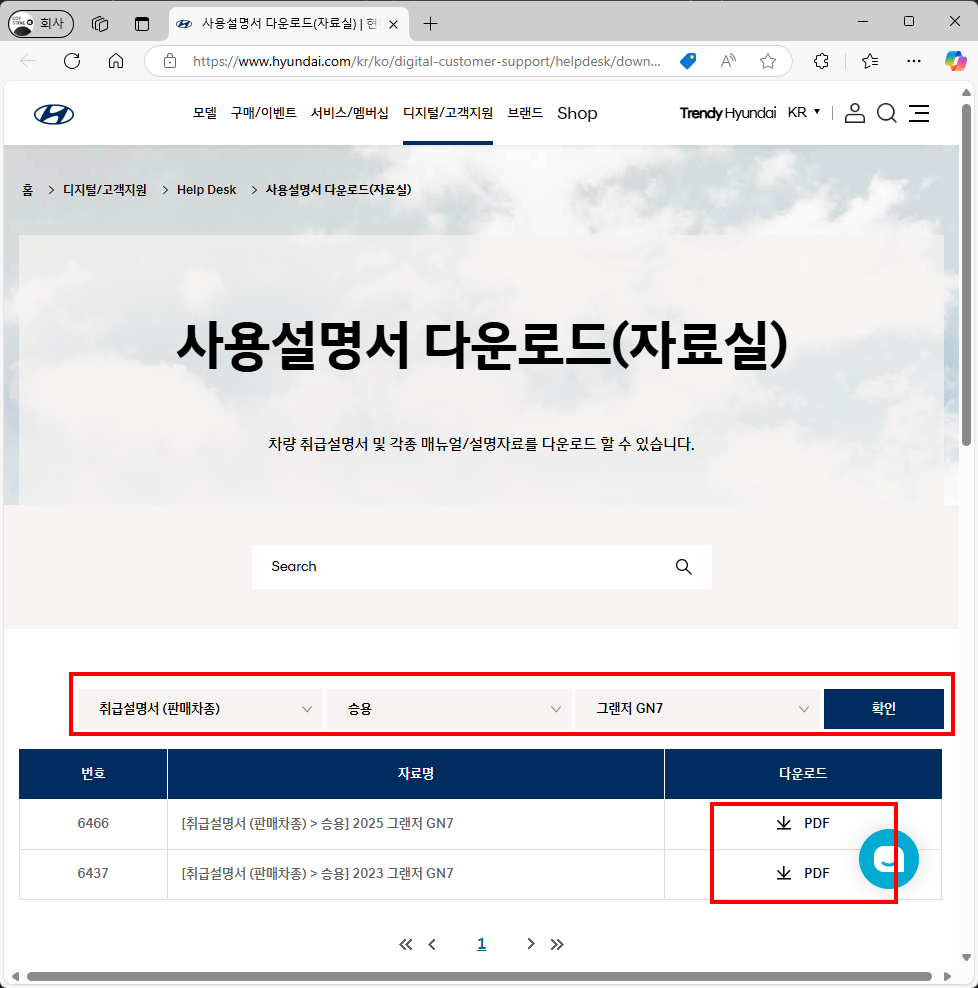Go to last page of results

coord(557,944)
